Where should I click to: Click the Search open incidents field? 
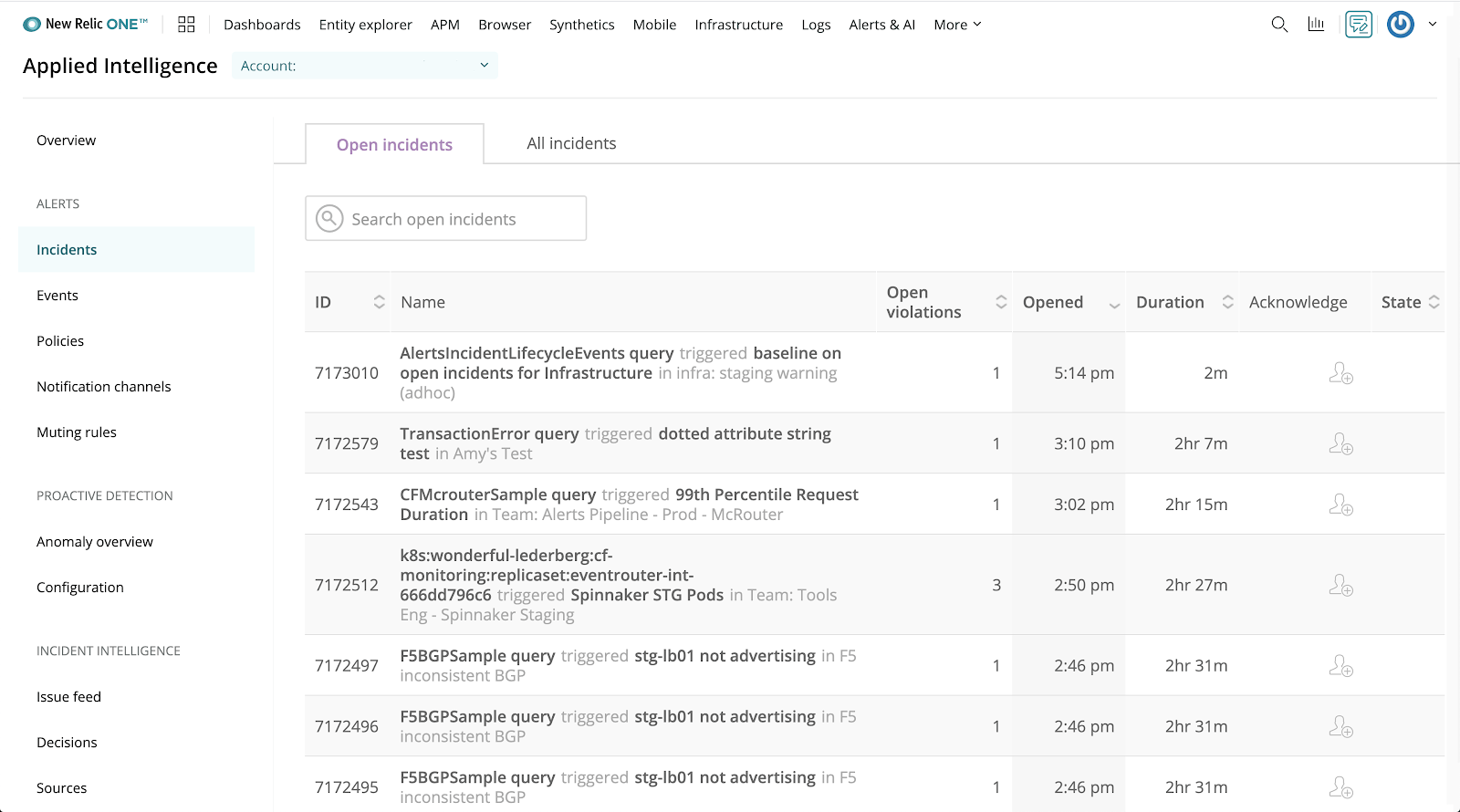point(456,219)
